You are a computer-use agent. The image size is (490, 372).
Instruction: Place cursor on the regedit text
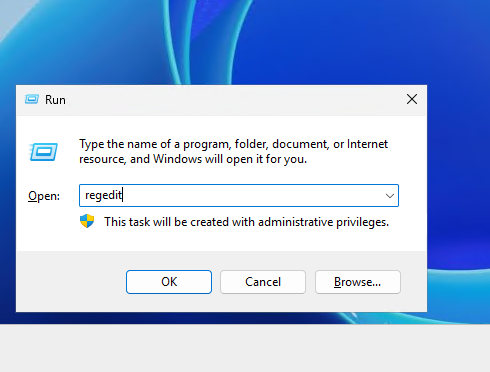pyautogui.click(x=104, y=195)
